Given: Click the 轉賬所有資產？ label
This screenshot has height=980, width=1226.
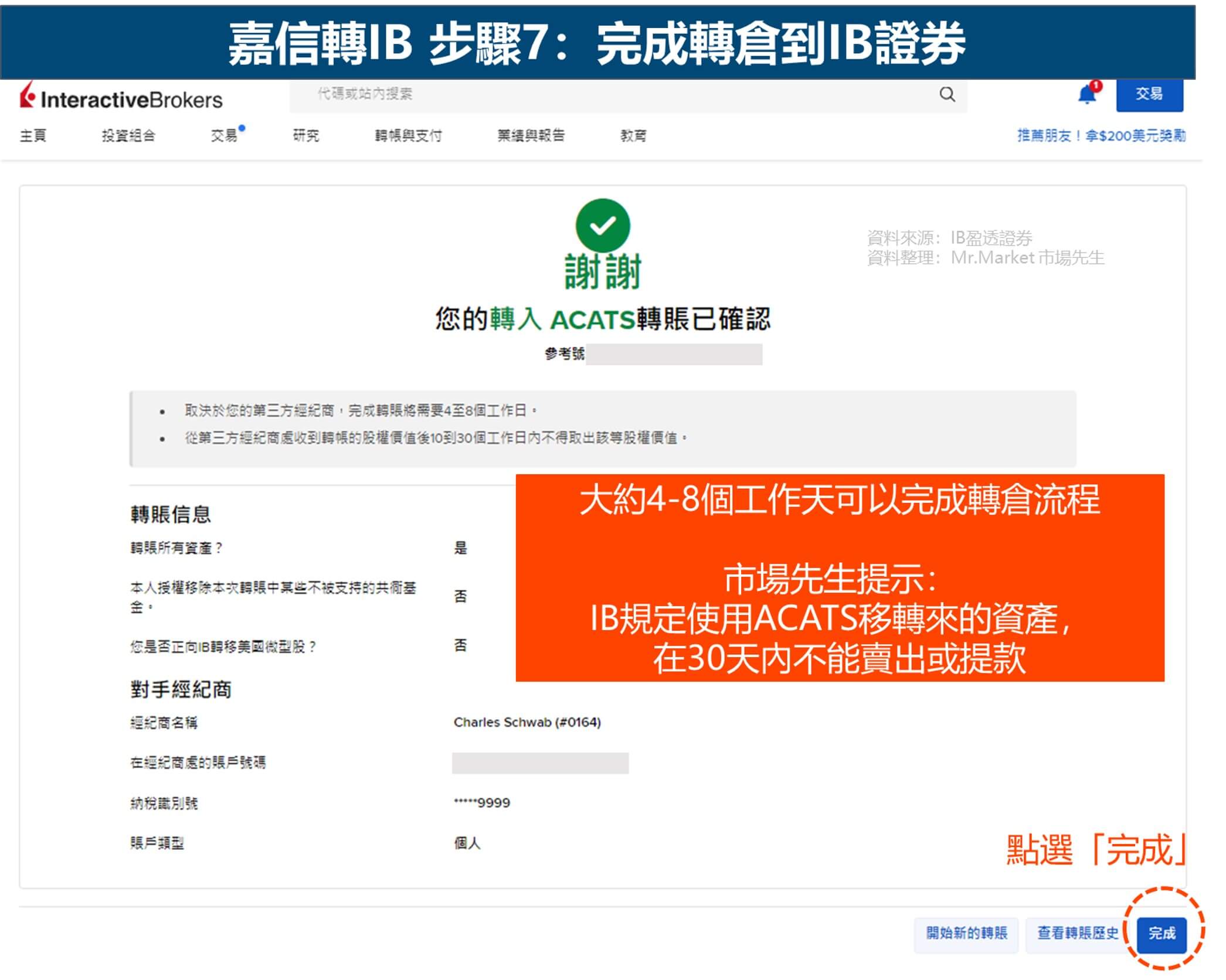Looking at the screenshot, I should 176,548.
